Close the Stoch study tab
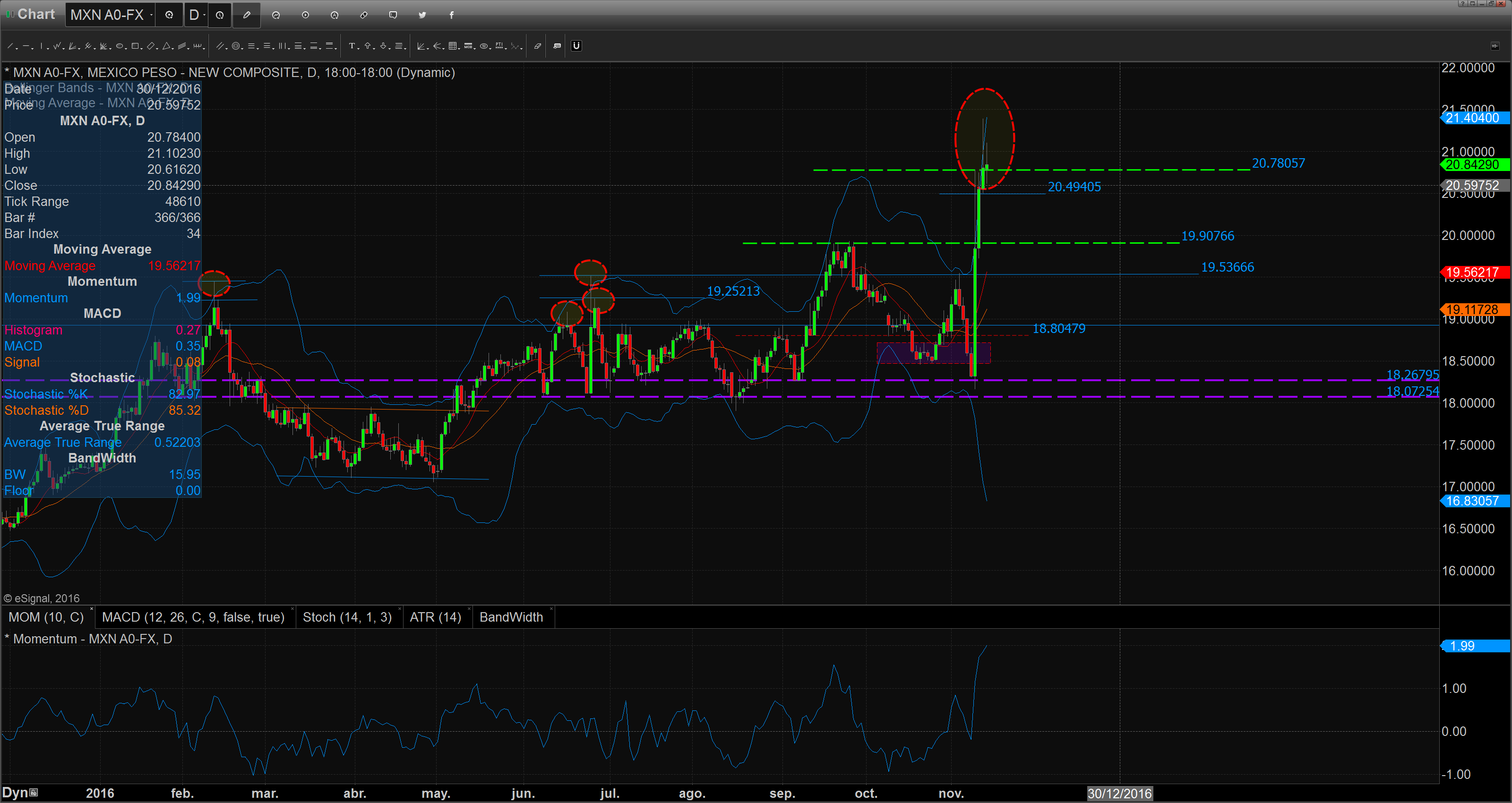Image resolution: width=1512 pixels, height=803 pixels. click(399, 609)
